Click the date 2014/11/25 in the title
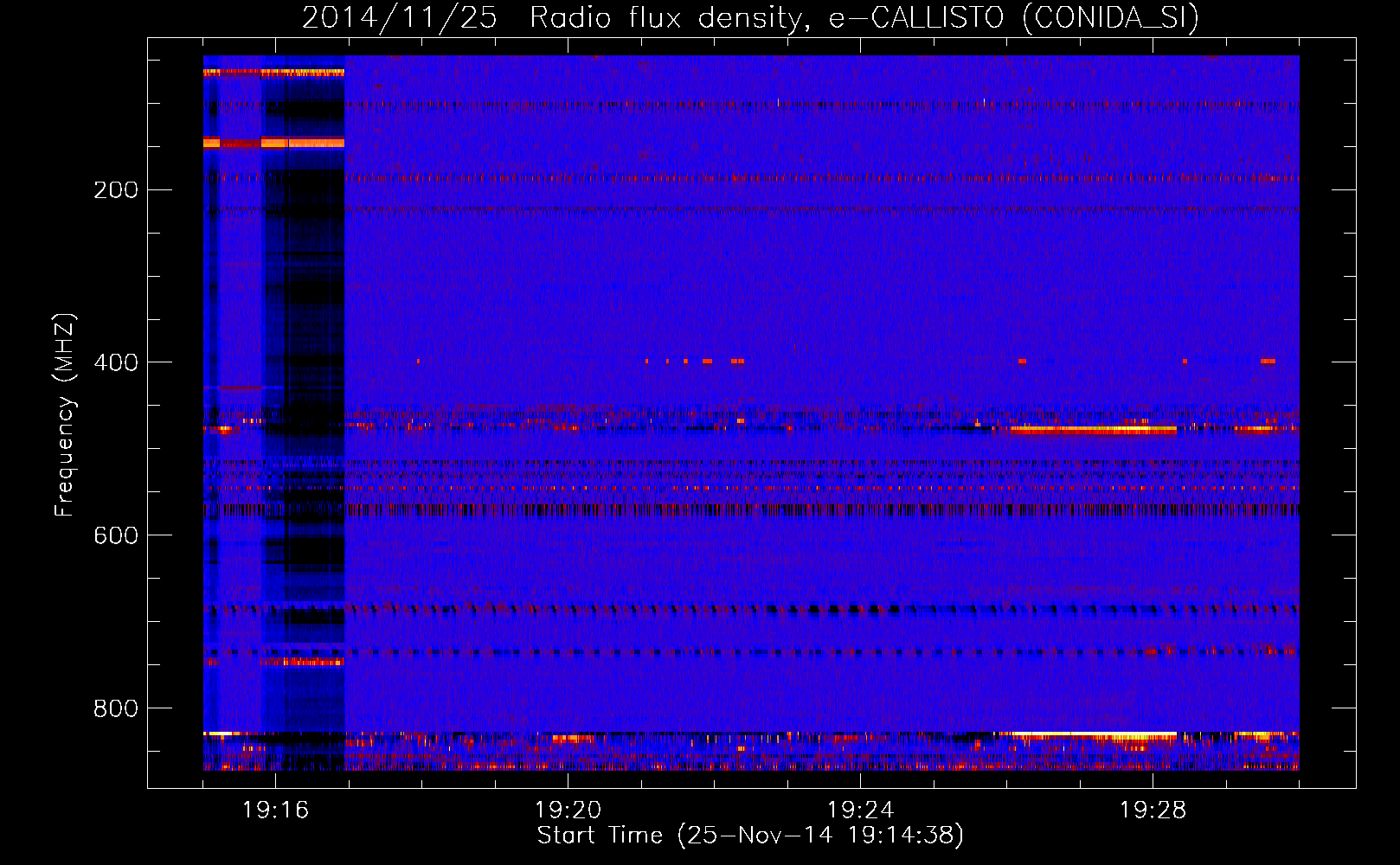Image resolution: width=1400 pixels, height=865 pixels. pyautogui.click(x=399, y=18)
